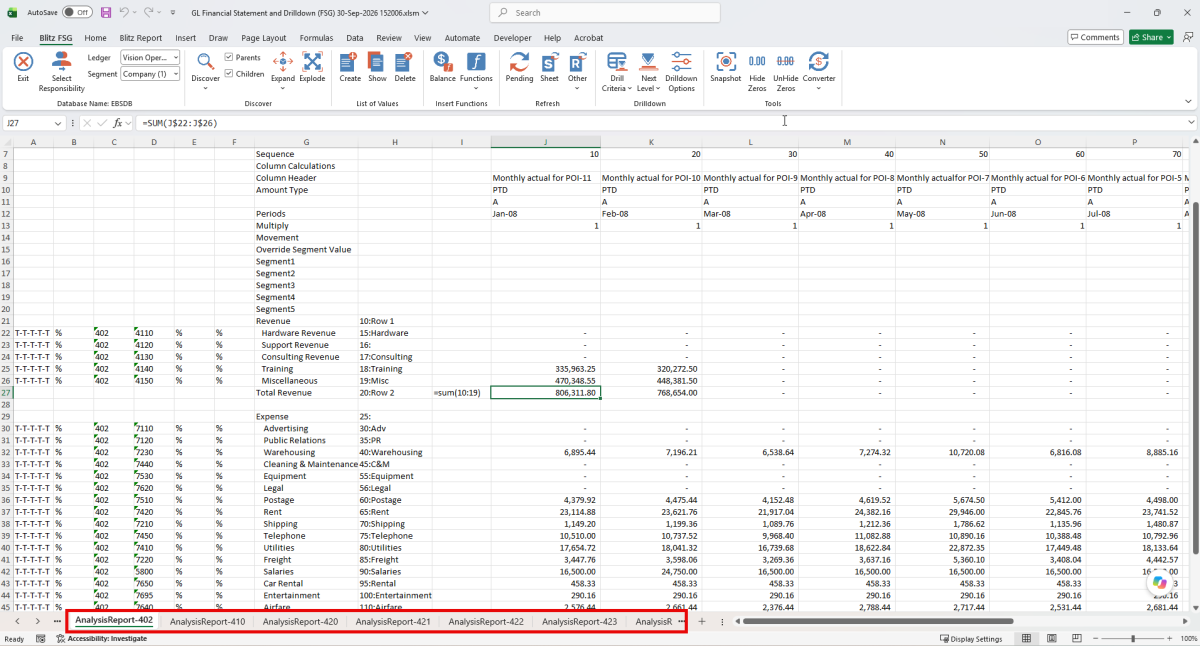The width and height of the screenshot is (1200, 646).
Task: Toggle the Children checkbox
Action: pyautogui.click(x=230, y=74)
